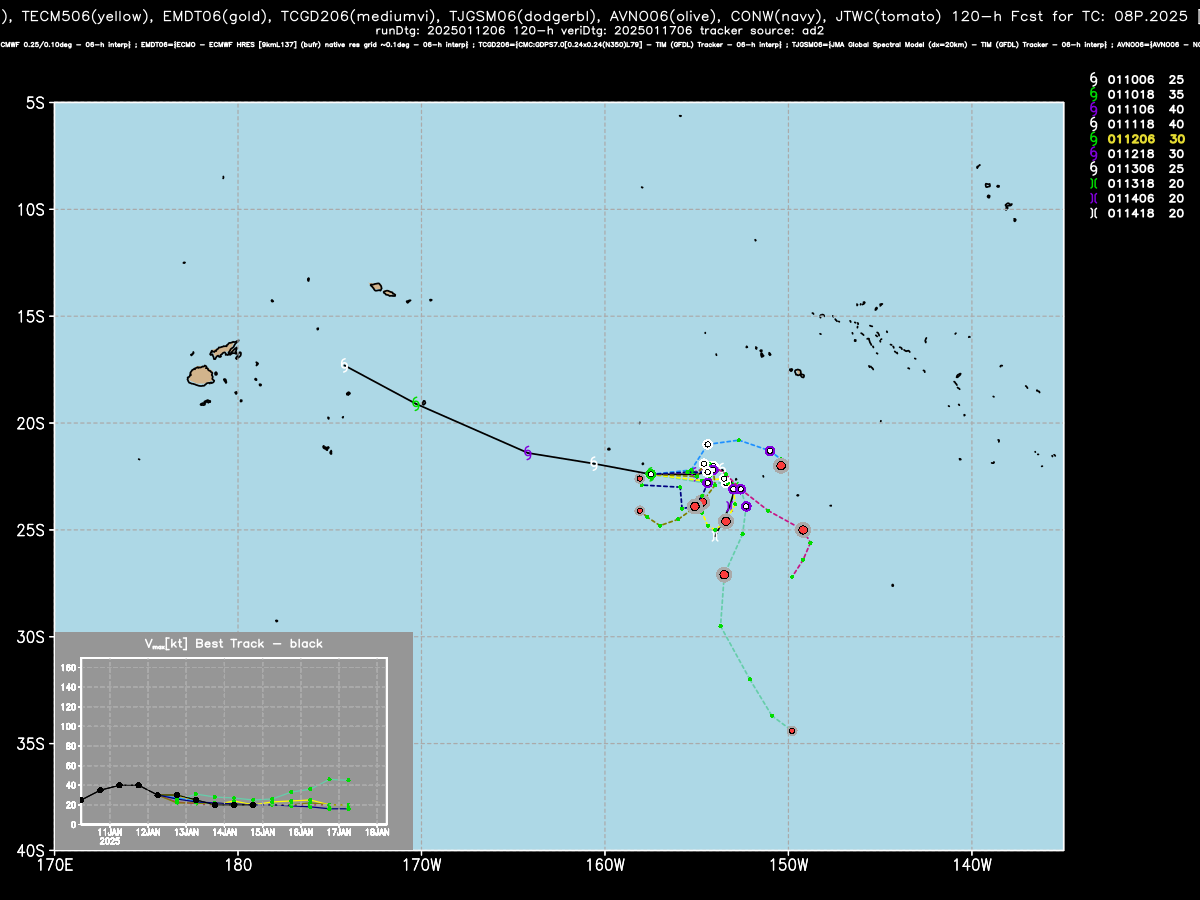Select the white 011418 legend symbol
Screen dimensions: 1200x900
tap(1094, 214)
